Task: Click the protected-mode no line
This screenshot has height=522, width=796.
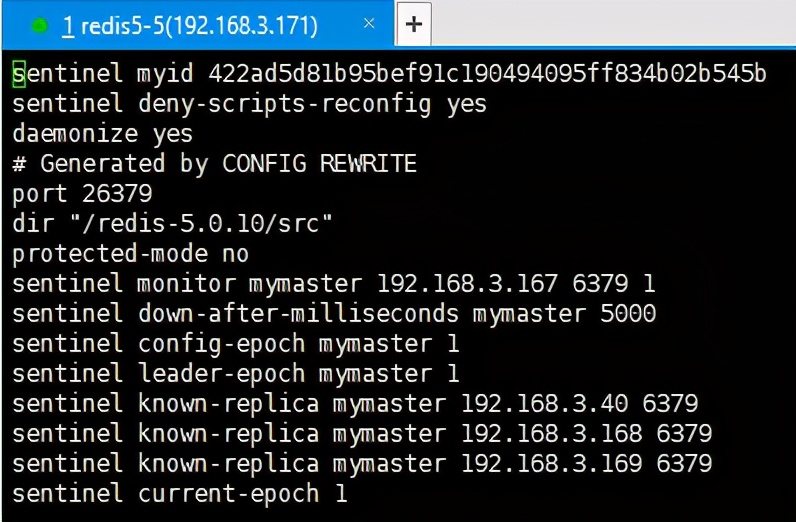Action: click(x=130, y=254)
